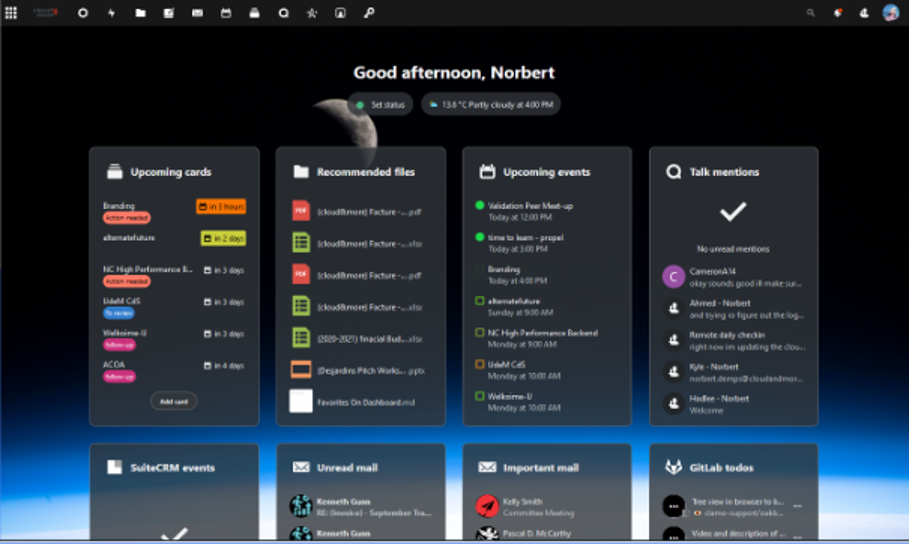Open the app grid menu icon
This screenshot has height=544, width=909.
pos(13,13)
